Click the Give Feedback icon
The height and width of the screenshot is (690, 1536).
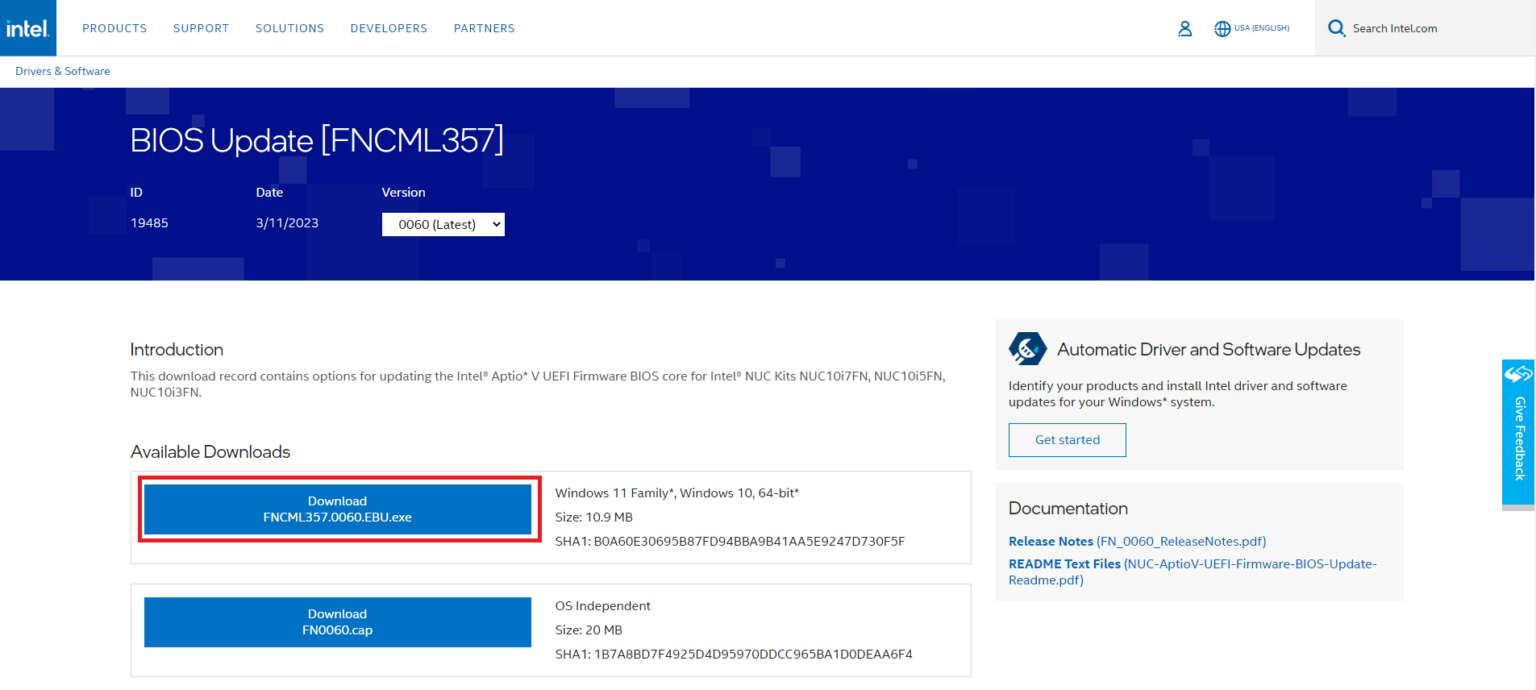pyautogui.click(x=1518, y=375)
